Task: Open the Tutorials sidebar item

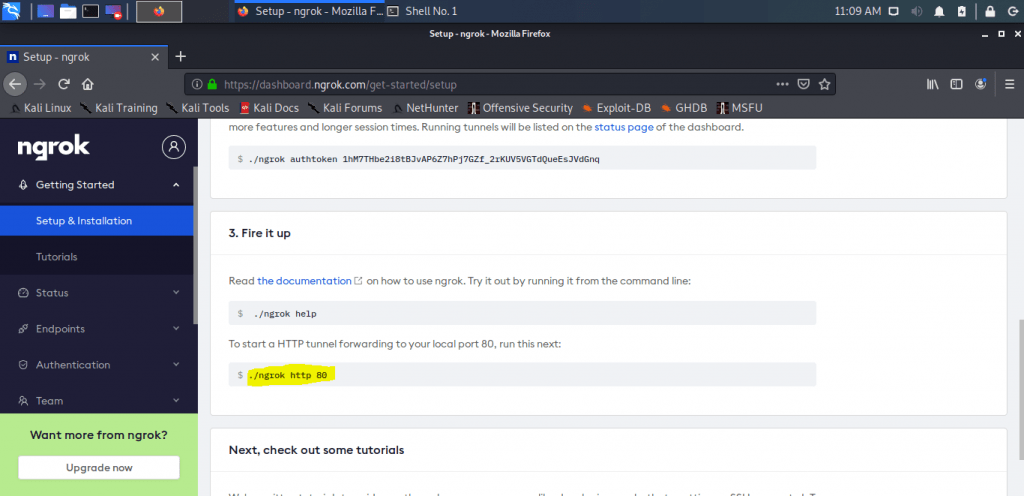Action: point(57,257)
